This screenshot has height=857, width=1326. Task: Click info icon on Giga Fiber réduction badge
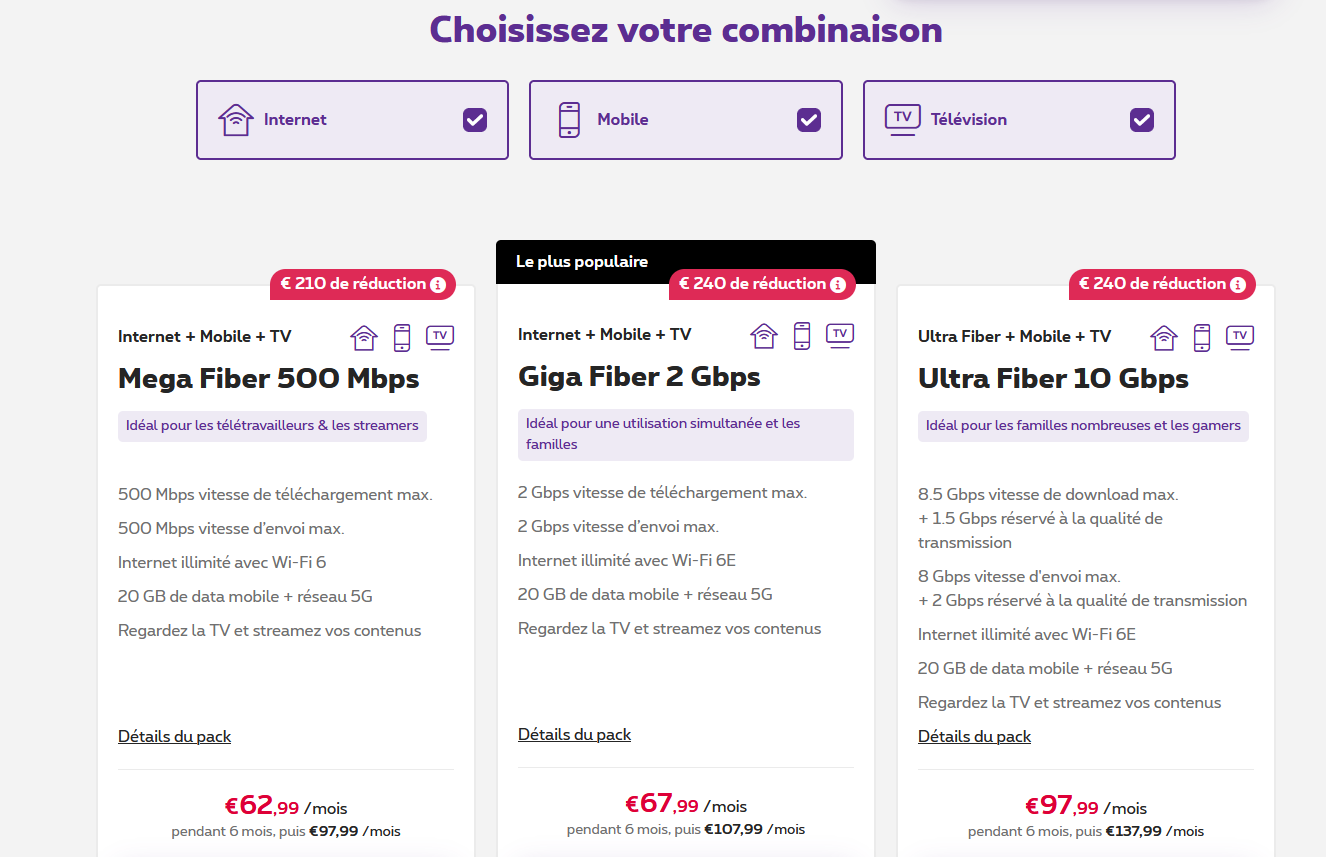(838, 285)
